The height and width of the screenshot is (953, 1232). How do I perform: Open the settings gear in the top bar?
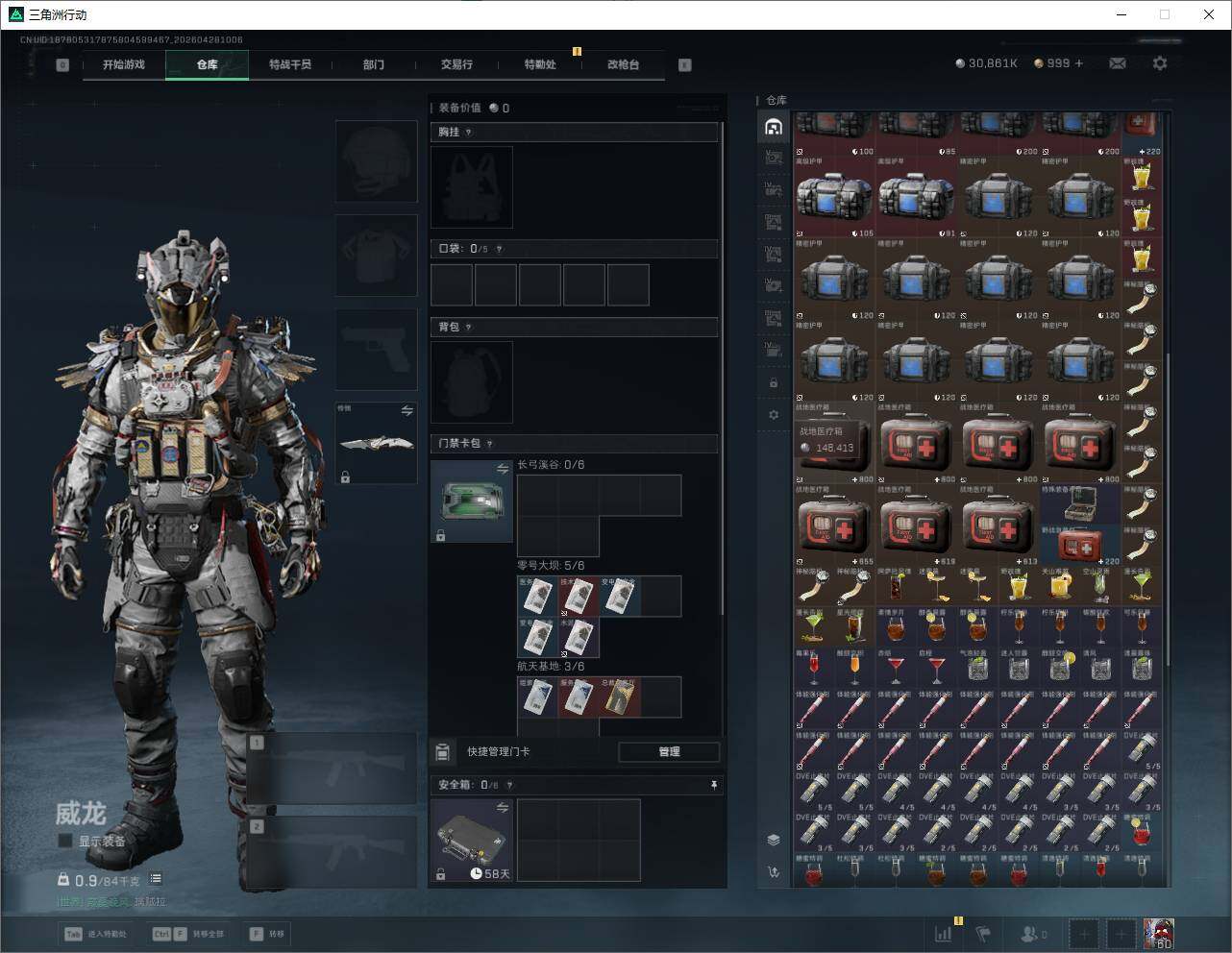[1160, 63]
